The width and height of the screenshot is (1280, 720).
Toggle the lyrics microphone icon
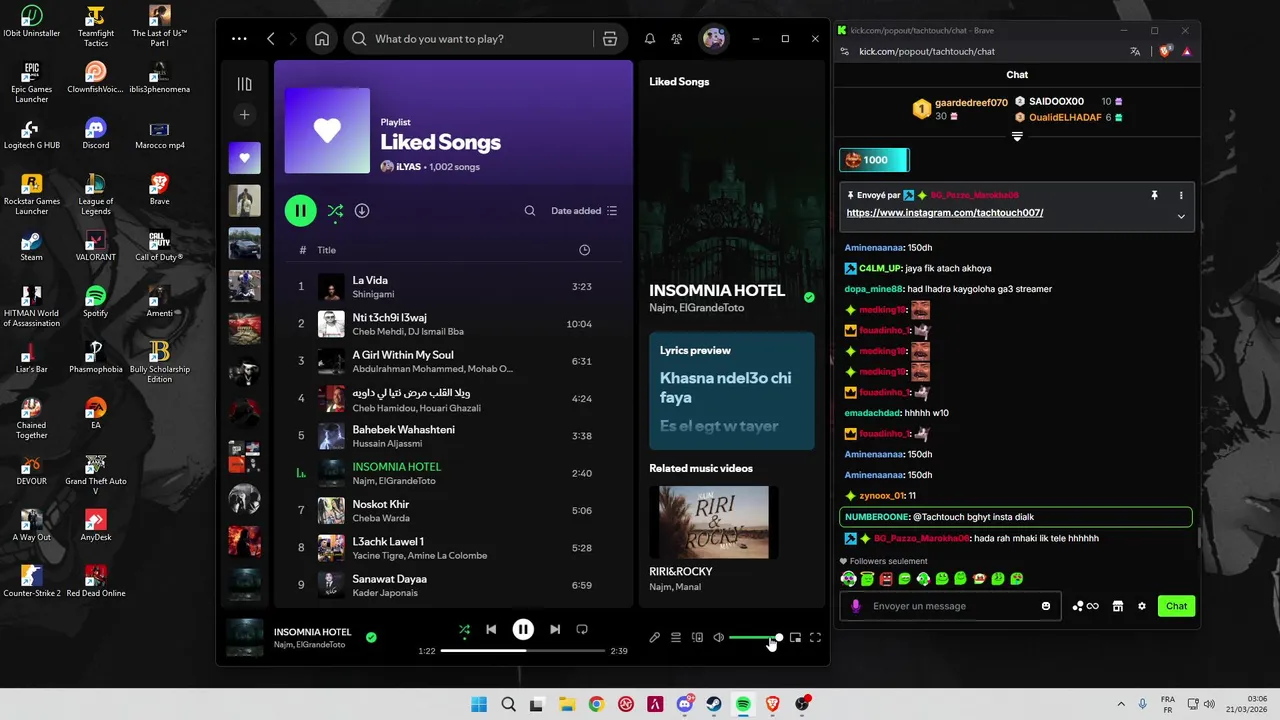tap(654, 637)
